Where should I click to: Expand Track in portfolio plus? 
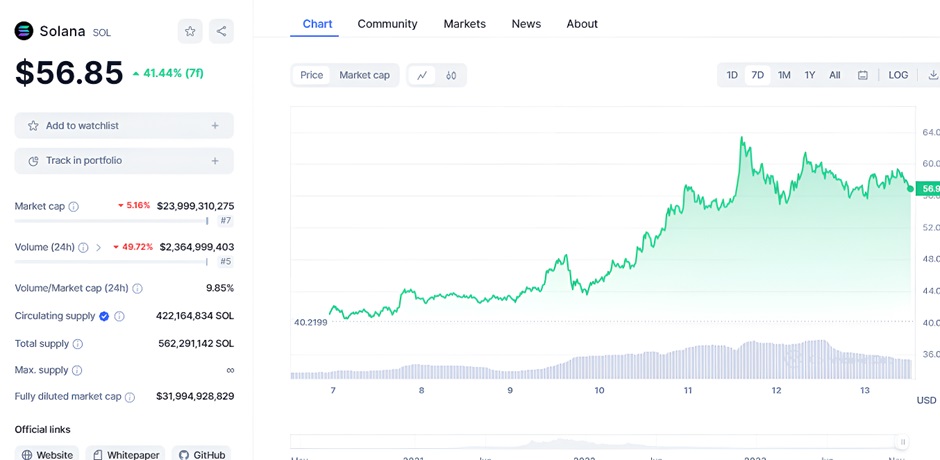click(215, 161)
